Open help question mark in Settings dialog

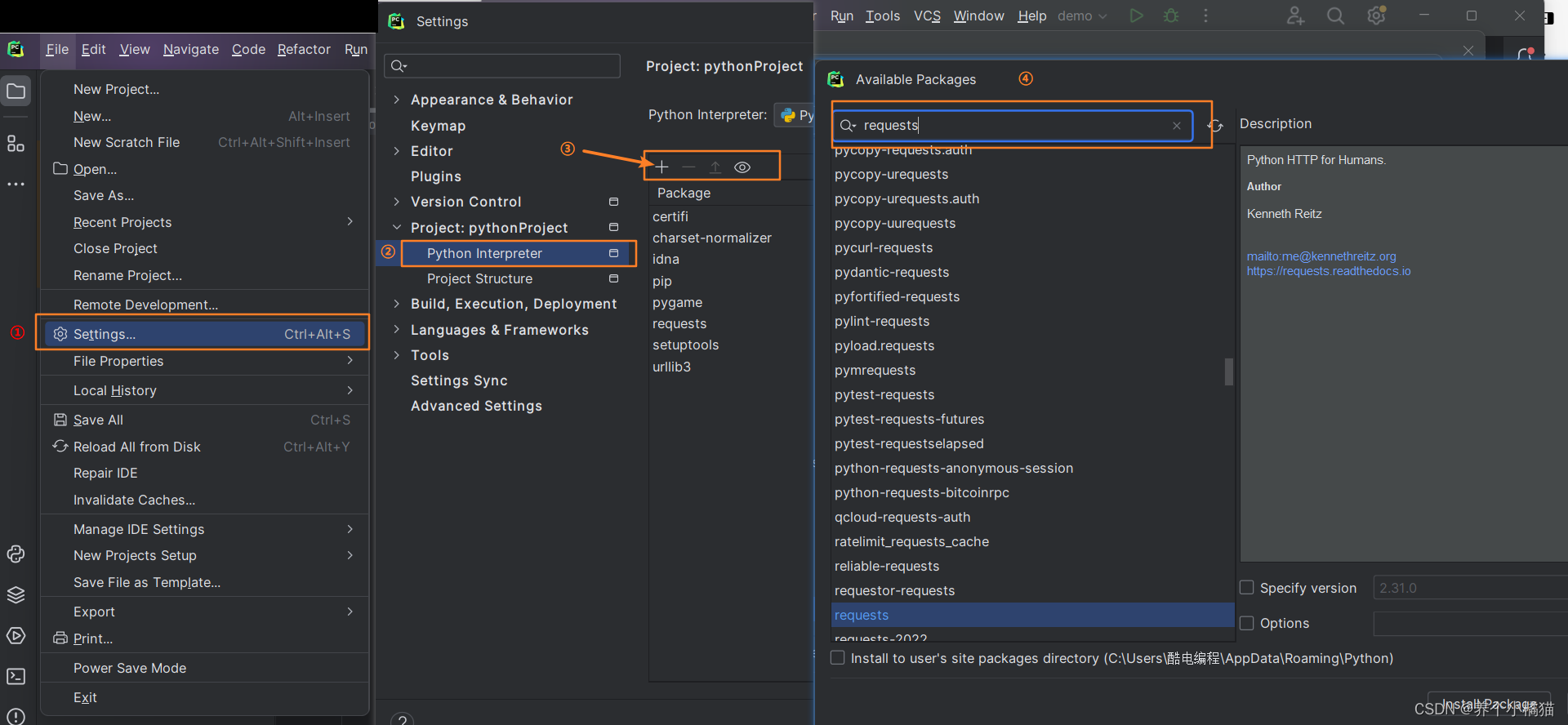tap(402, 720)
